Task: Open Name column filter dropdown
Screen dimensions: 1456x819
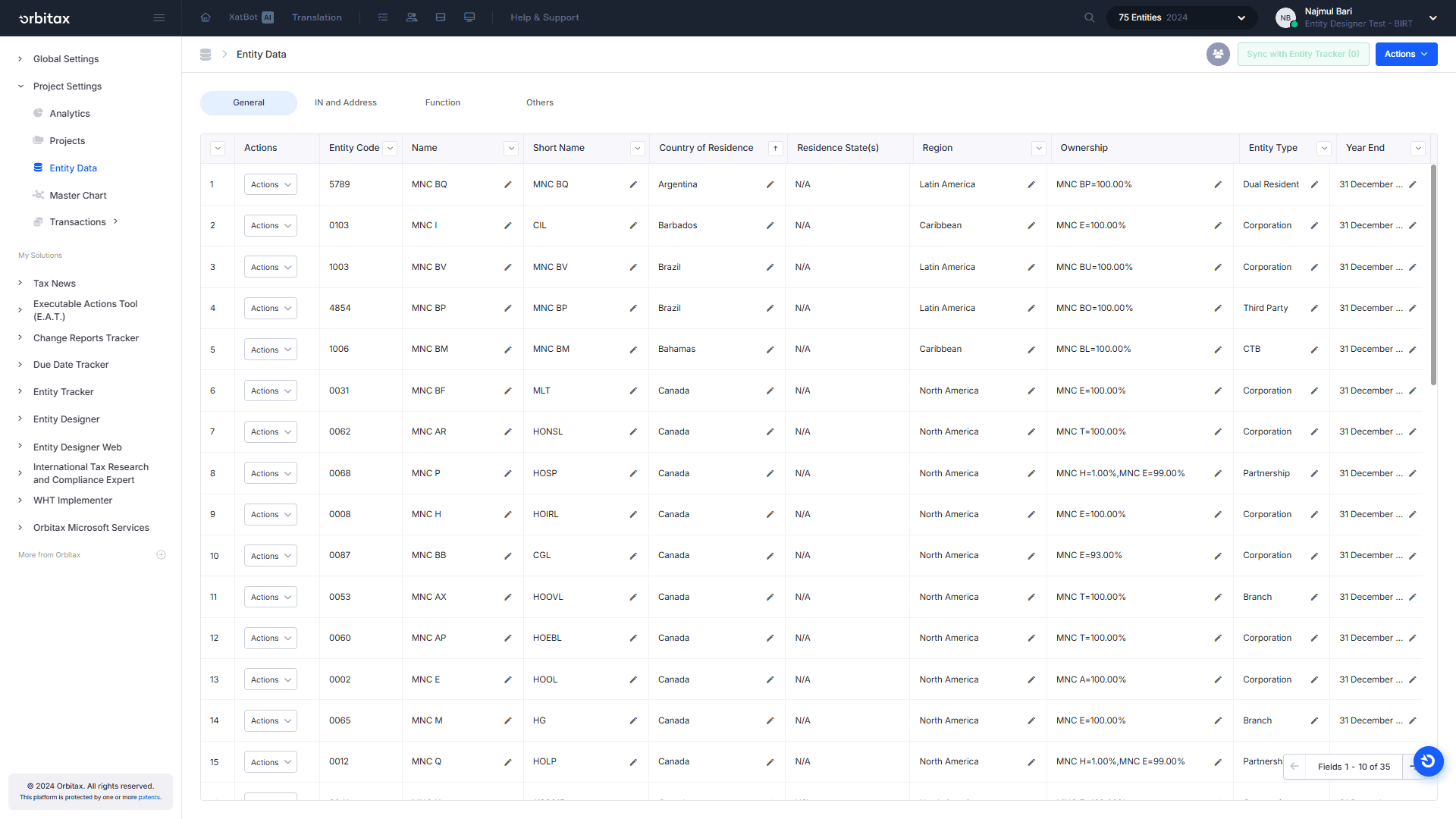Action: point(511,149)
